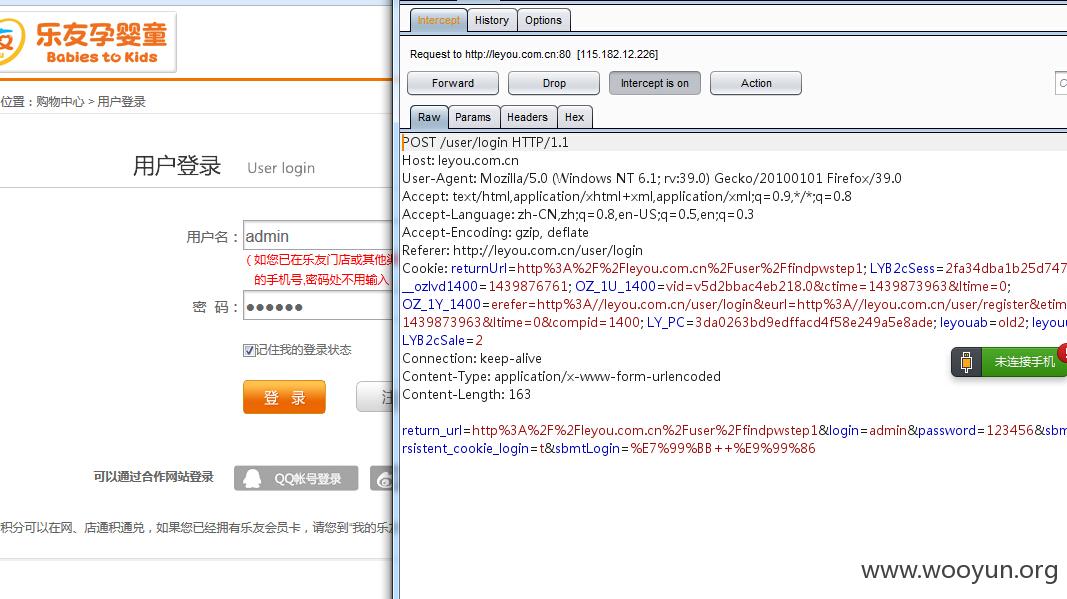Log in with QQ account button

click(x=296, y=479)
